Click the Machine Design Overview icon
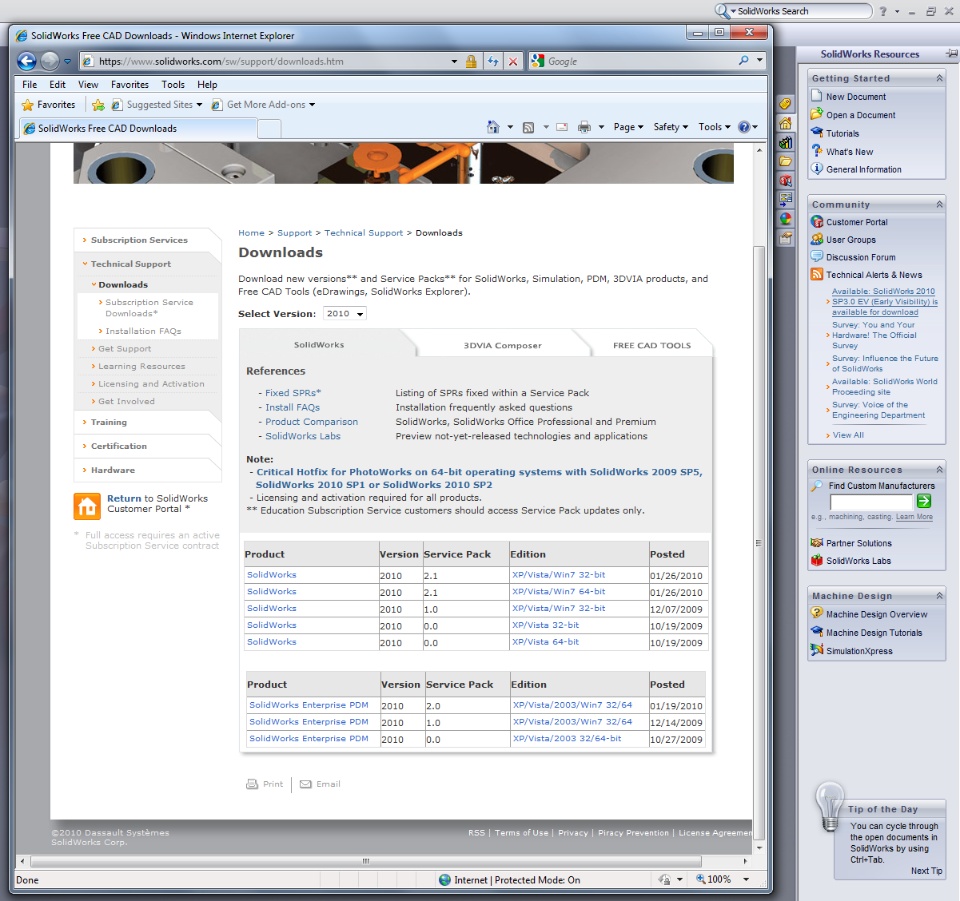The width and height of the screenshot is (960, 901). point(816,613)
